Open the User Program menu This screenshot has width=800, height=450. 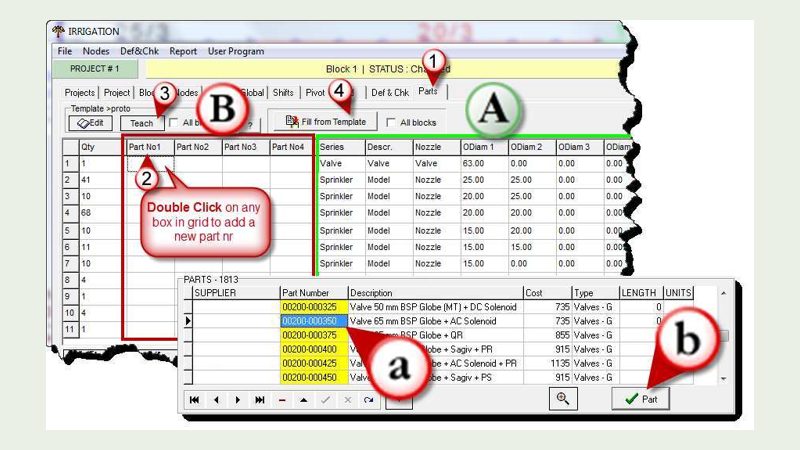click(x=236, y=51)
